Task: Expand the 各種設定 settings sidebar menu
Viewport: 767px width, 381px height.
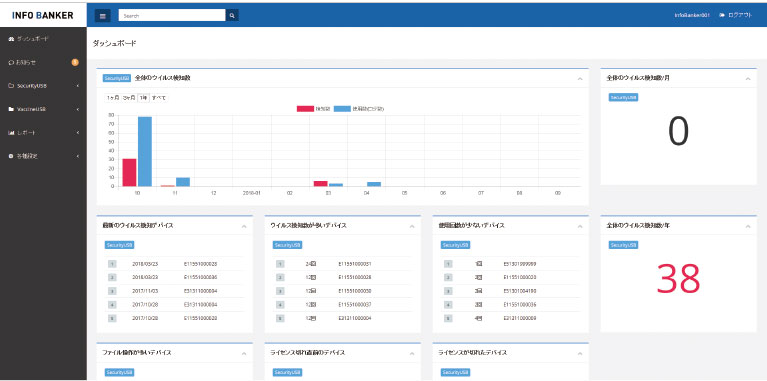Action: (x=43, y=156)
